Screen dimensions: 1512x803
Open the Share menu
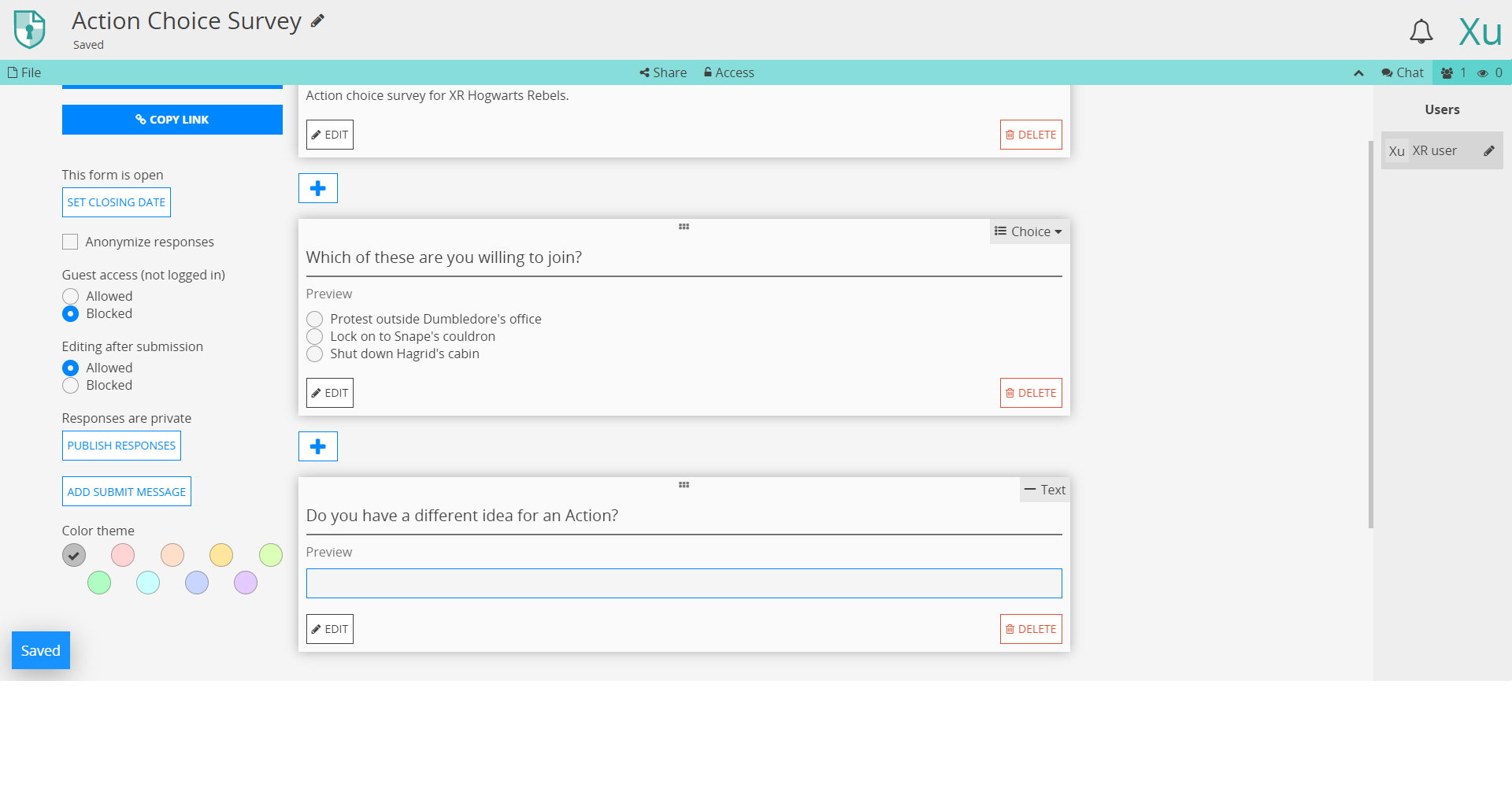pos(663,72)
